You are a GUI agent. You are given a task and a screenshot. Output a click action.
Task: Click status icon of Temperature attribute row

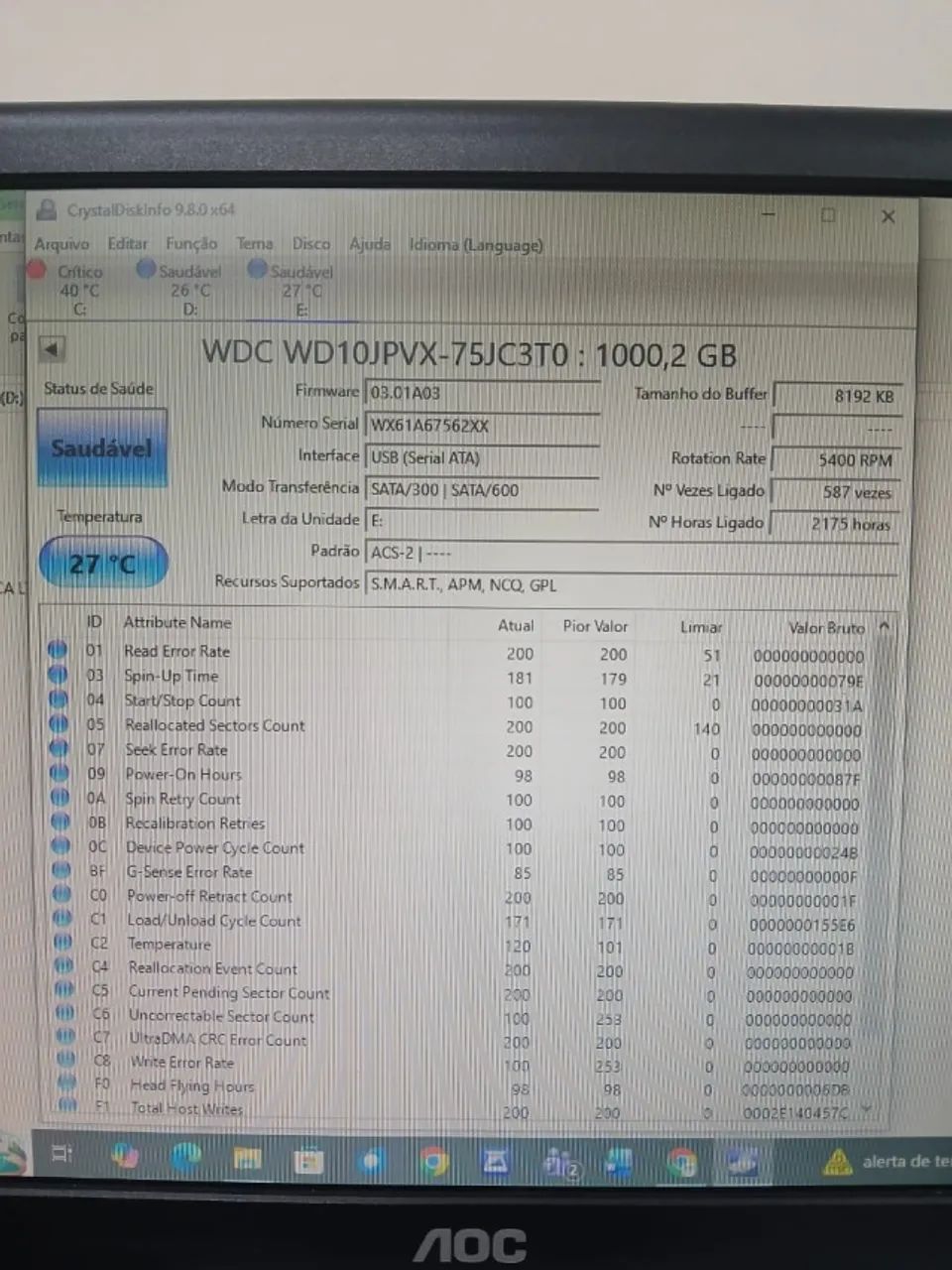63,942
